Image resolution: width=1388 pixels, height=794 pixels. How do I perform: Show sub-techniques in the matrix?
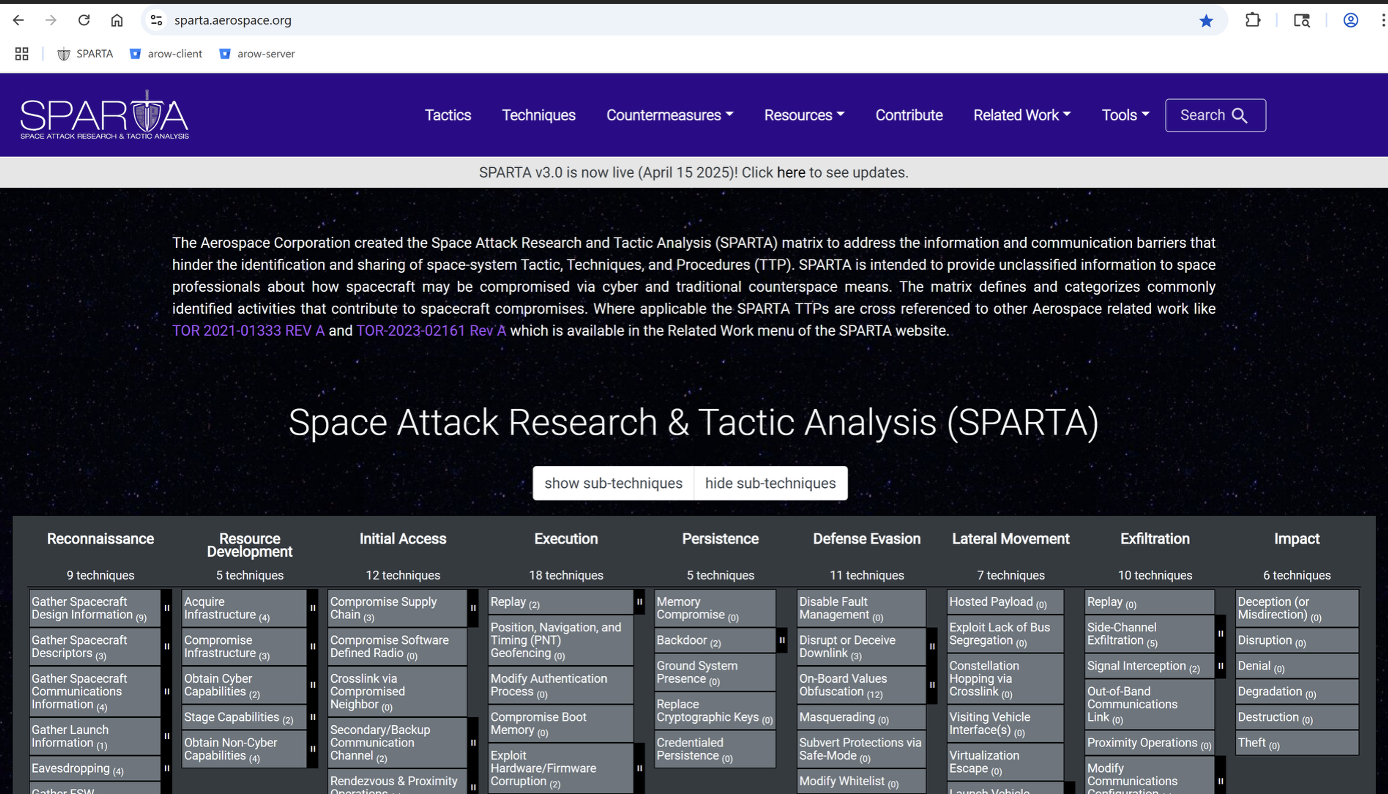click(613, 483)
